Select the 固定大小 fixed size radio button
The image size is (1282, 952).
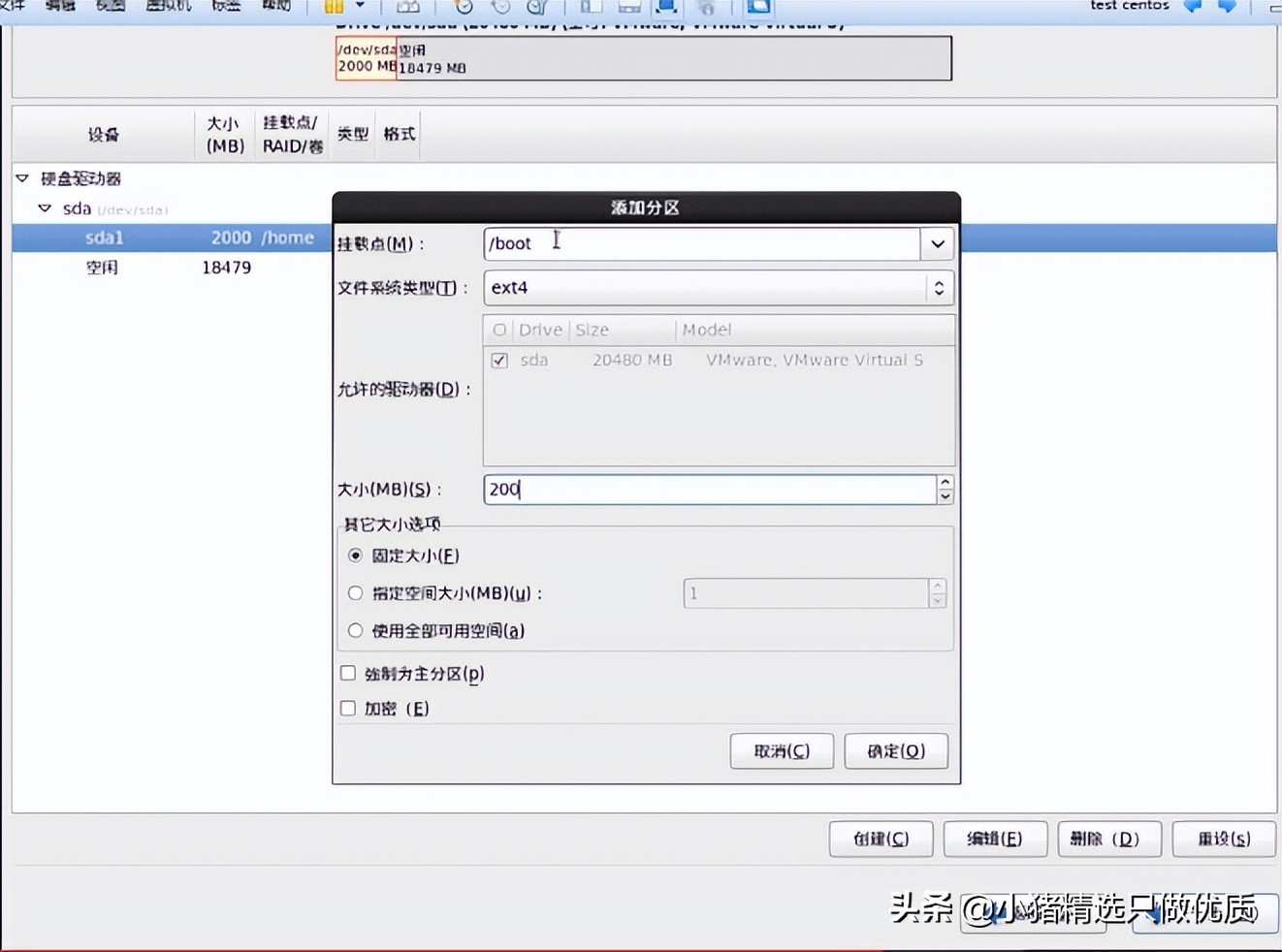(x=355, y=555)
